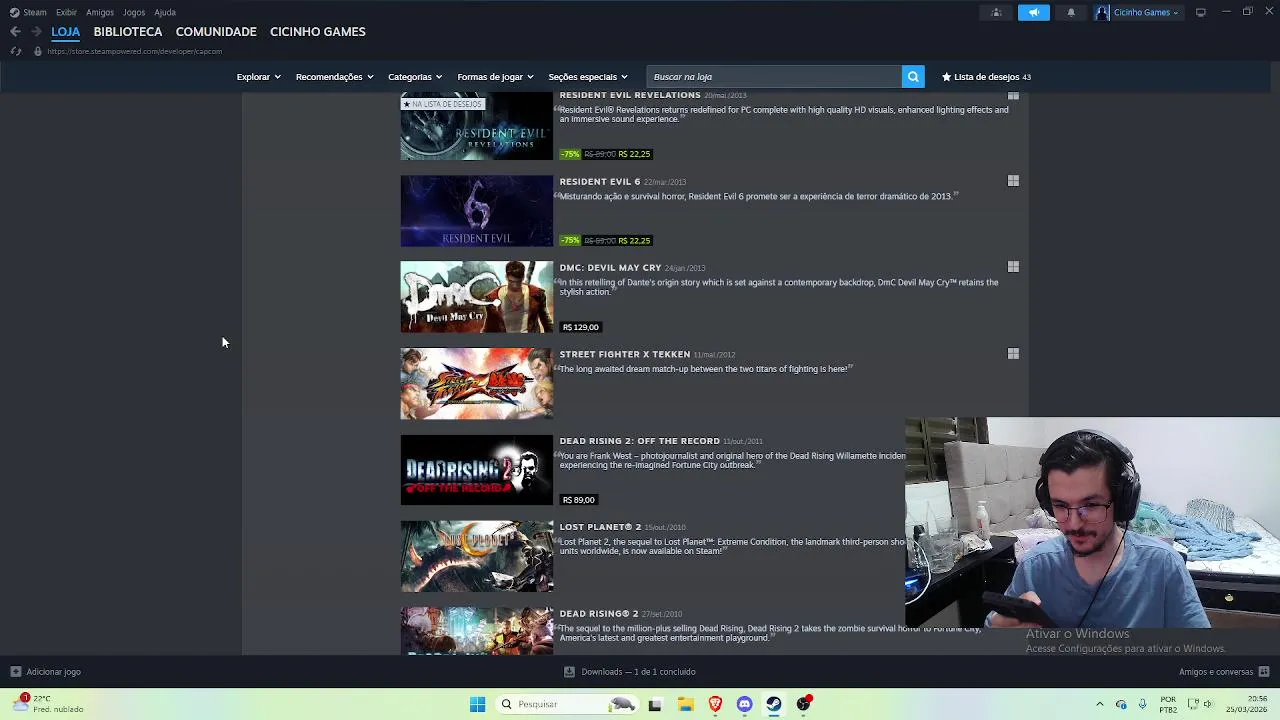The image size is (1280, 720).
Task: Click the blue megaphone announcements button
Action: pyautogui.click(x=1034, y=12)
